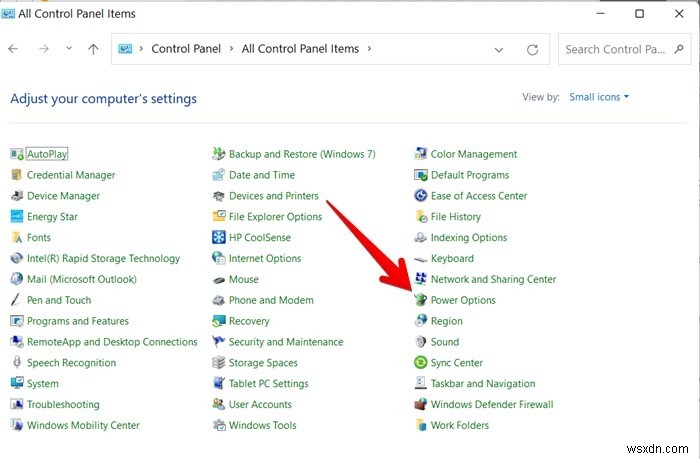Screen dimensions: 700x459
Task: Go forward with the Forward arrow
Action: click(44, 49)
